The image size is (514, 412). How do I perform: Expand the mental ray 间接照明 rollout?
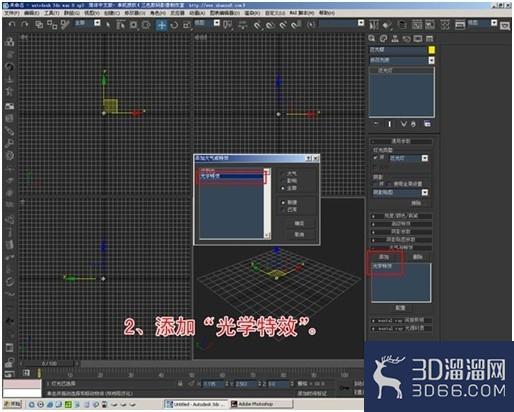click(401, 320)
